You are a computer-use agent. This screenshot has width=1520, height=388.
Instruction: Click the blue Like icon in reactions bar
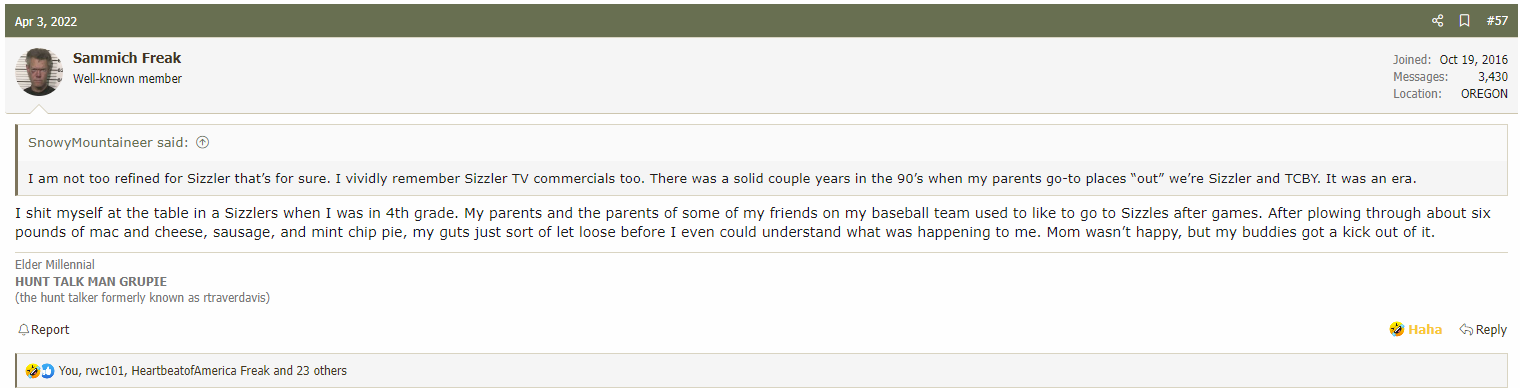pos(47,370)
